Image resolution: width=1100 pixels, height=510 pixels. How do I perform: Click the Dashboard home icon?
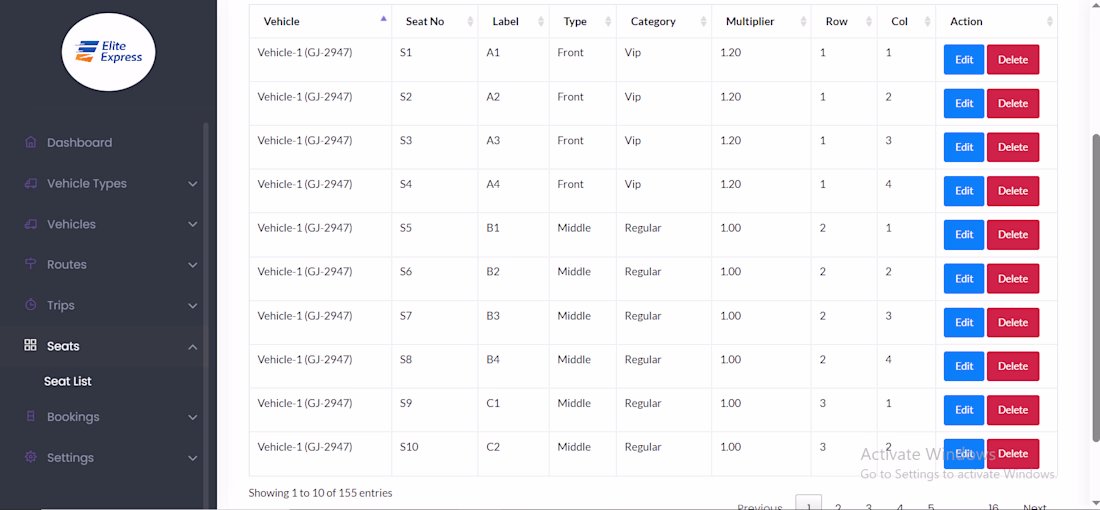point(30,142)
